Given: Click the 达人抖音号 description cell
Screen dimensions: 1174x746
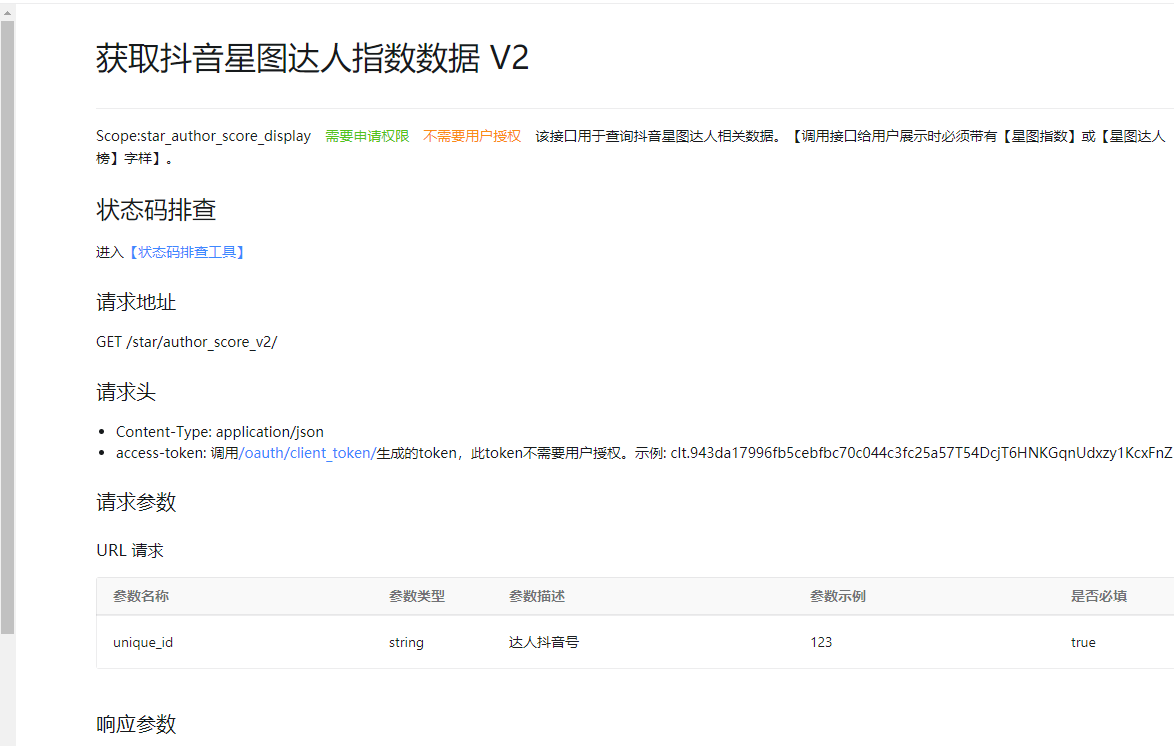Looking at the screenshot, I should pyautogui.click(x=544, y=642).
